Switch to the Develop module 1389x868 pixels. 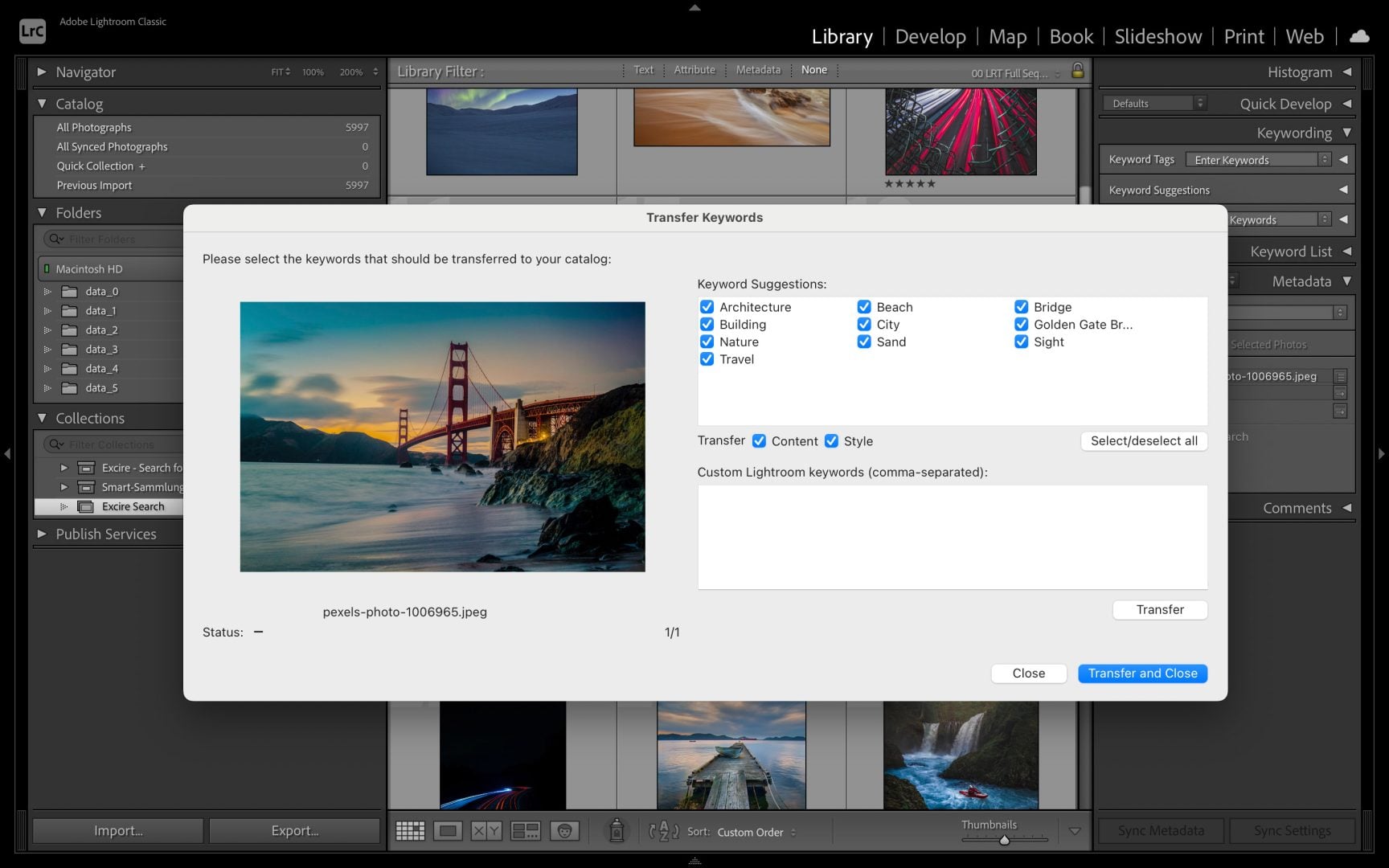pos(930,36)
